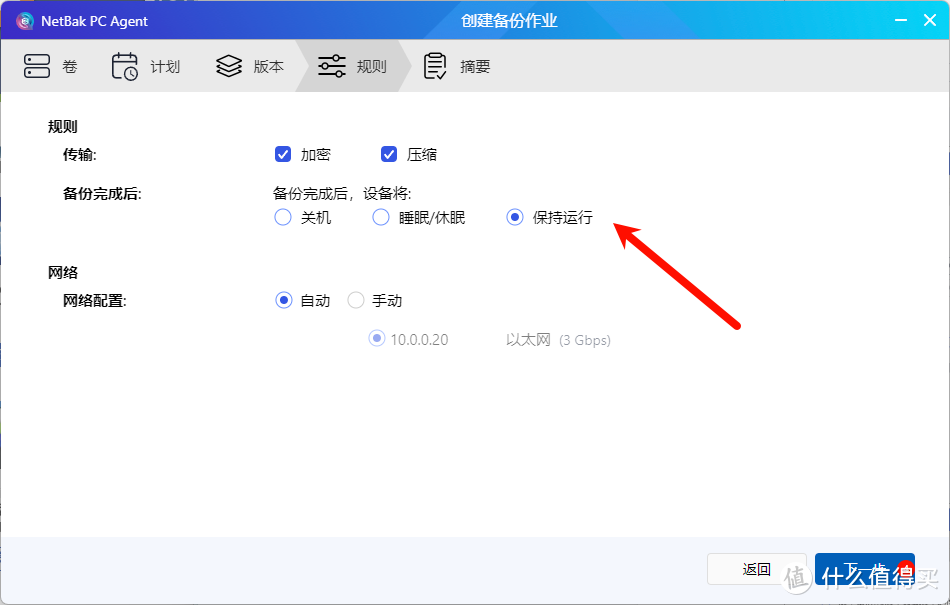Choose the 保持运行 keep running option
Viewport: 950px width, 605px height.
514,217
